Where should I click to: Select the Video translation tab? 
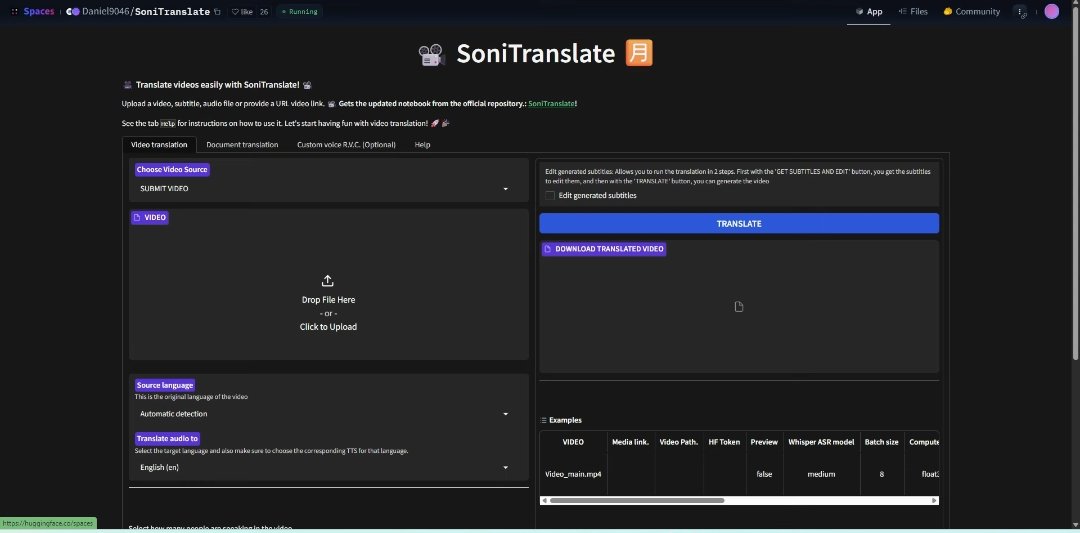159,145
